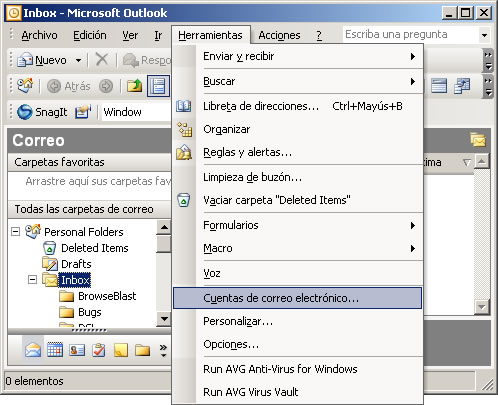
Task: Open the Calendar navigation icon
Action: (55, 350)
